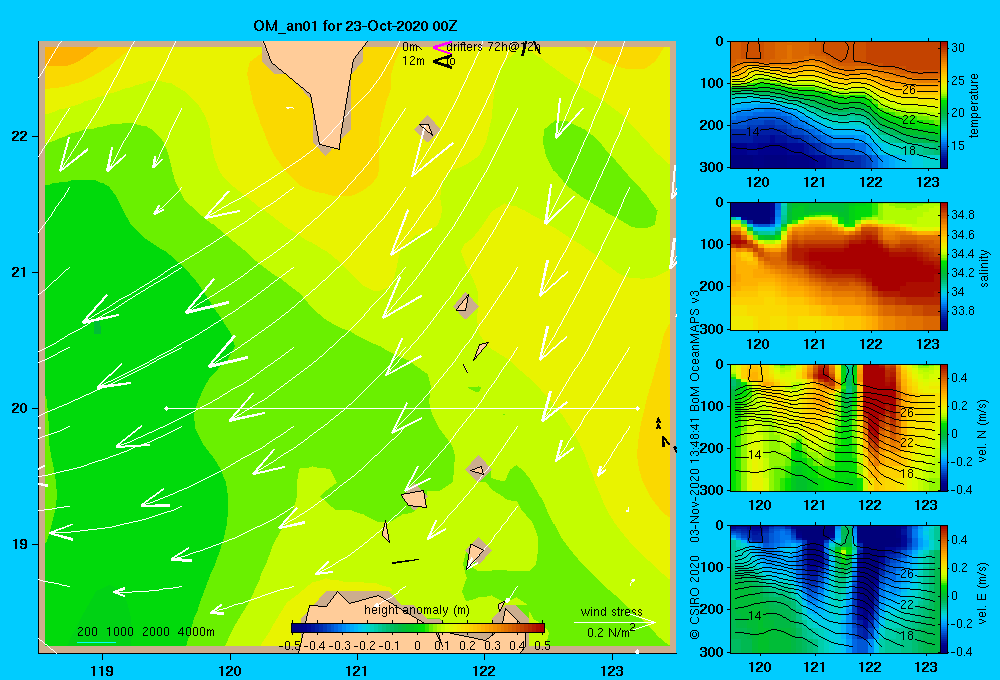Screen dimensions: 1000x680
Task: Click the "30" tick on temperature colorbar
Action: click(x=958, y=48)
